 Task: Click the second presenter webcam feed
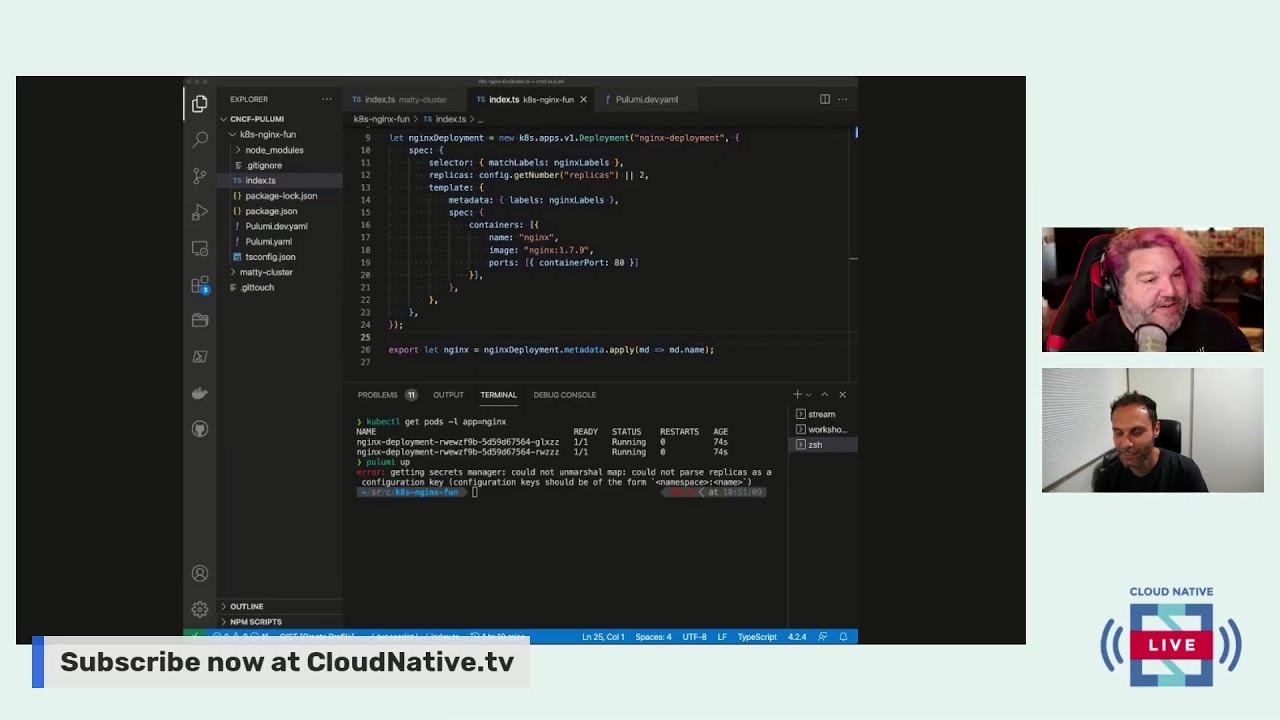click(1153, 431)
